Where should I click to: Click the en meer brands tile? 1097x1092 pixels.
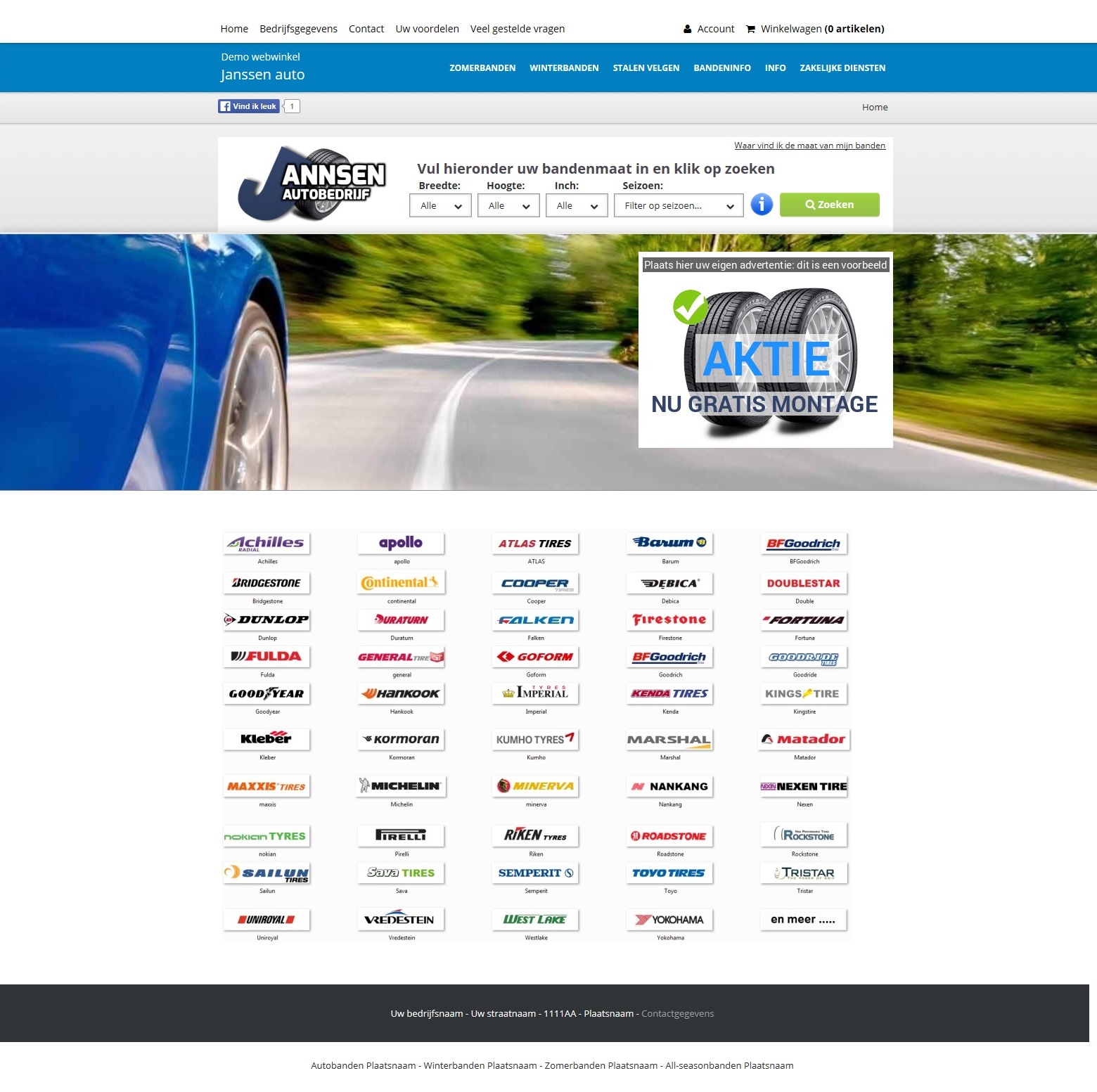tap(803, 920)
